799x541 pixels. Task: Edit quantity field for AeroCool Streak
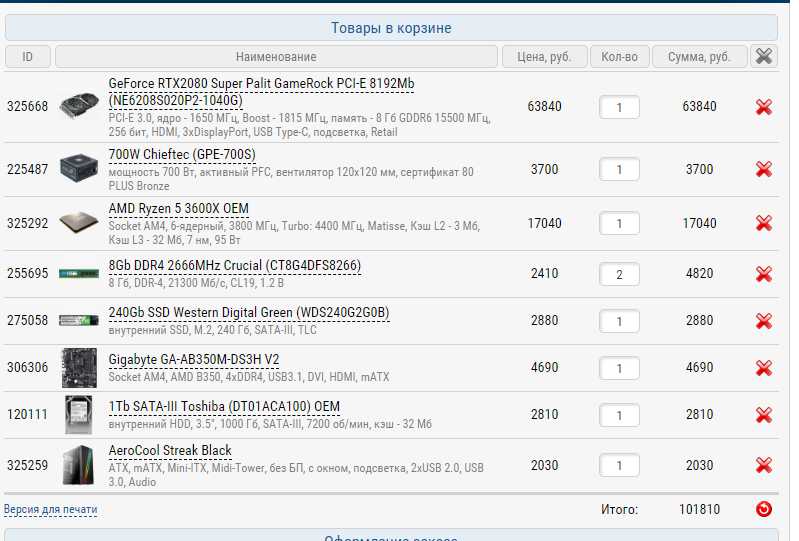(x=619, y=465)
